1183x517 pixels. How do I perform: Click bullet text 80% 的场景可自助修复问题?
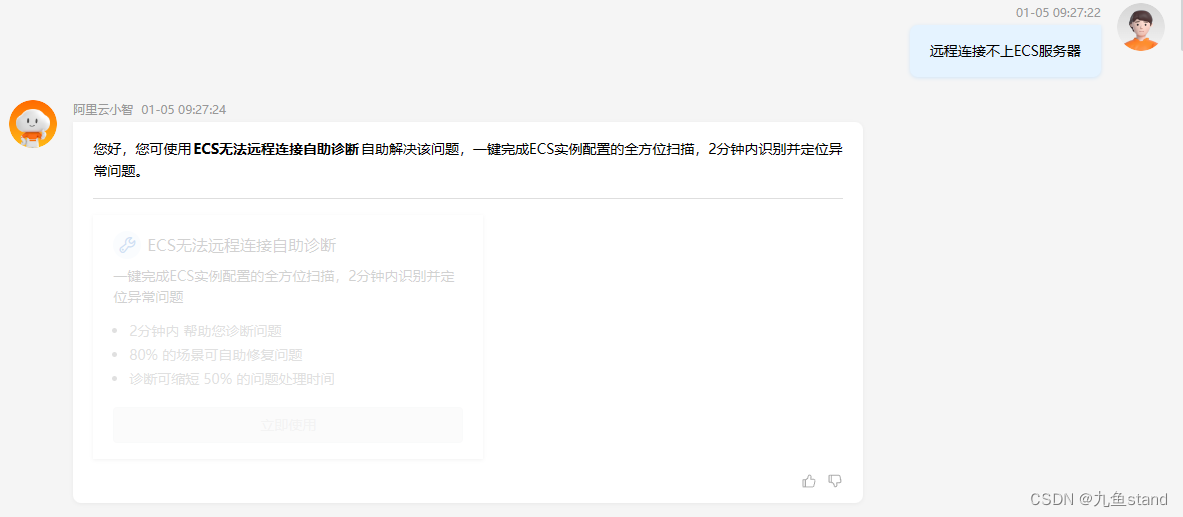click(216, 355)
